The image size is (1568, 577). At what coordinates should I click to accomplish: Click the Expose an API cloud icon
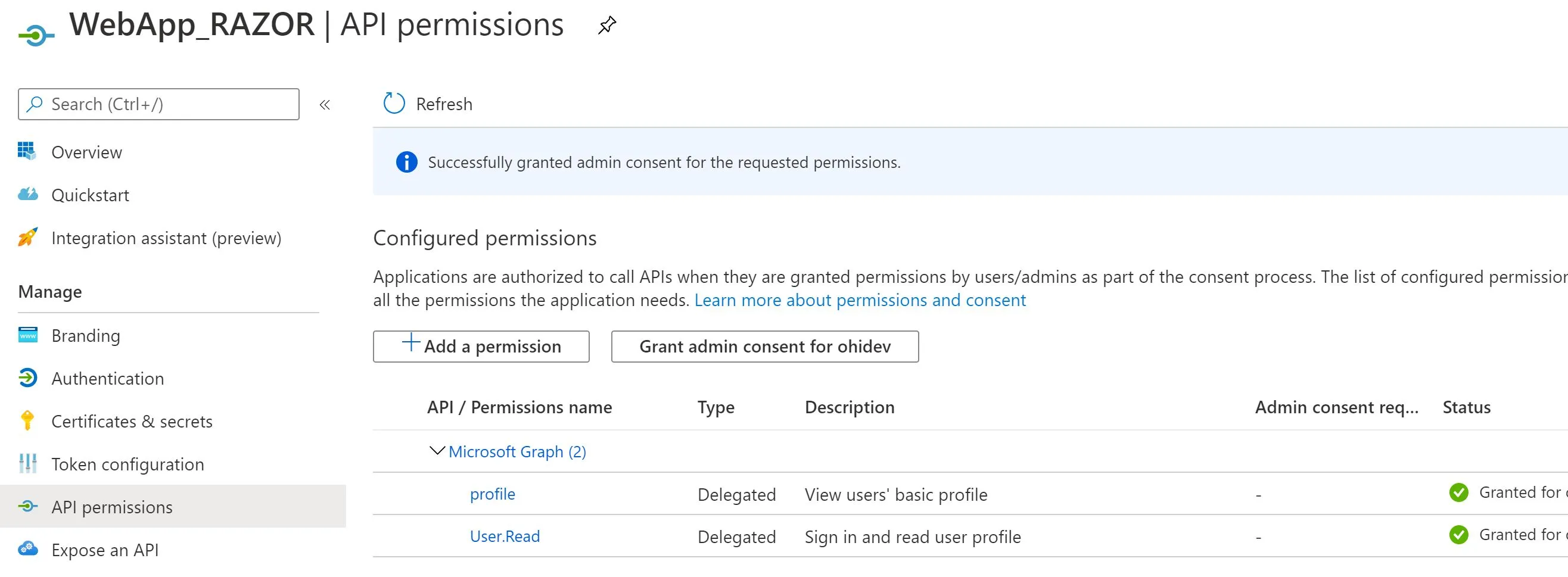27,549
